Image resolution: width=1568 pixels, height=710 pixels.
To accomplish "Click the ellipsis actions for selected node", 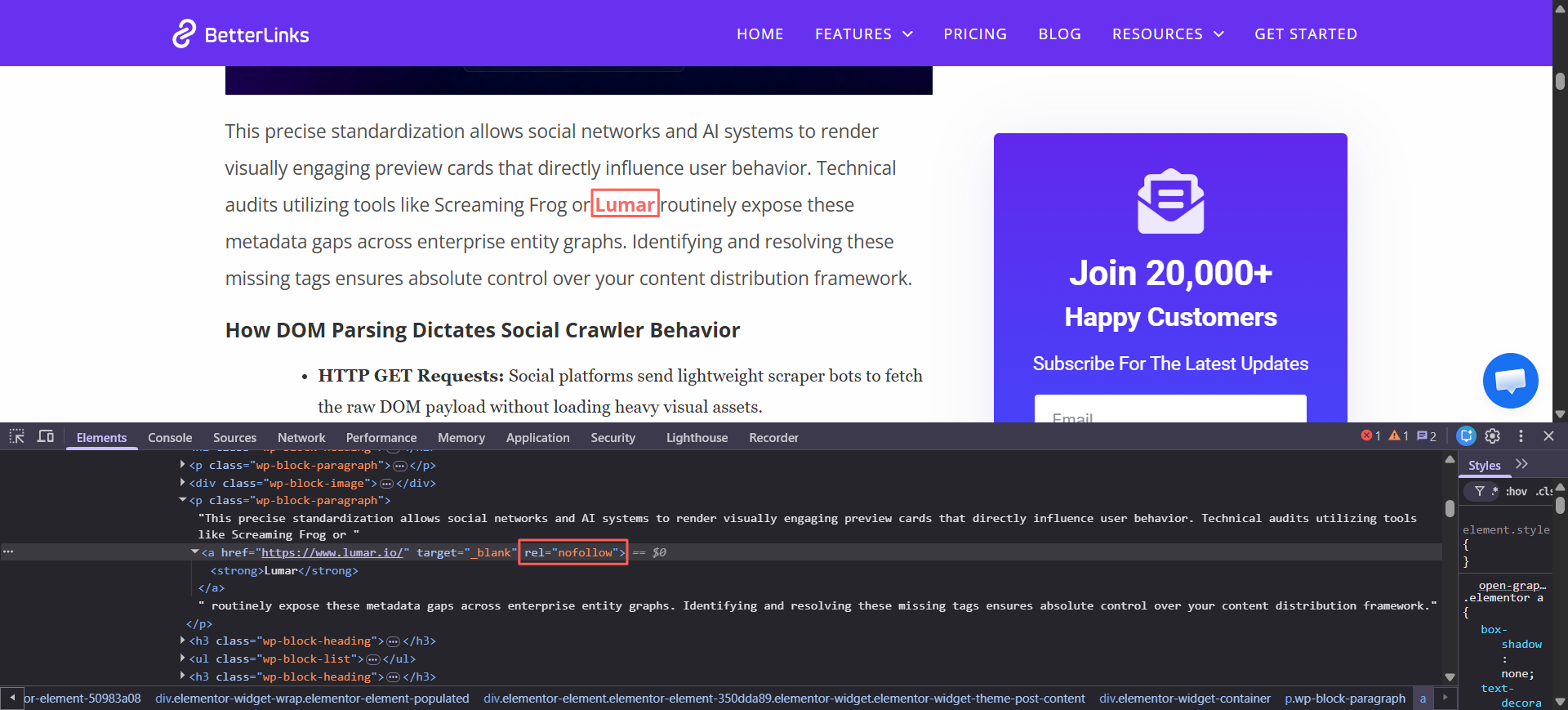I will [8, 552].
